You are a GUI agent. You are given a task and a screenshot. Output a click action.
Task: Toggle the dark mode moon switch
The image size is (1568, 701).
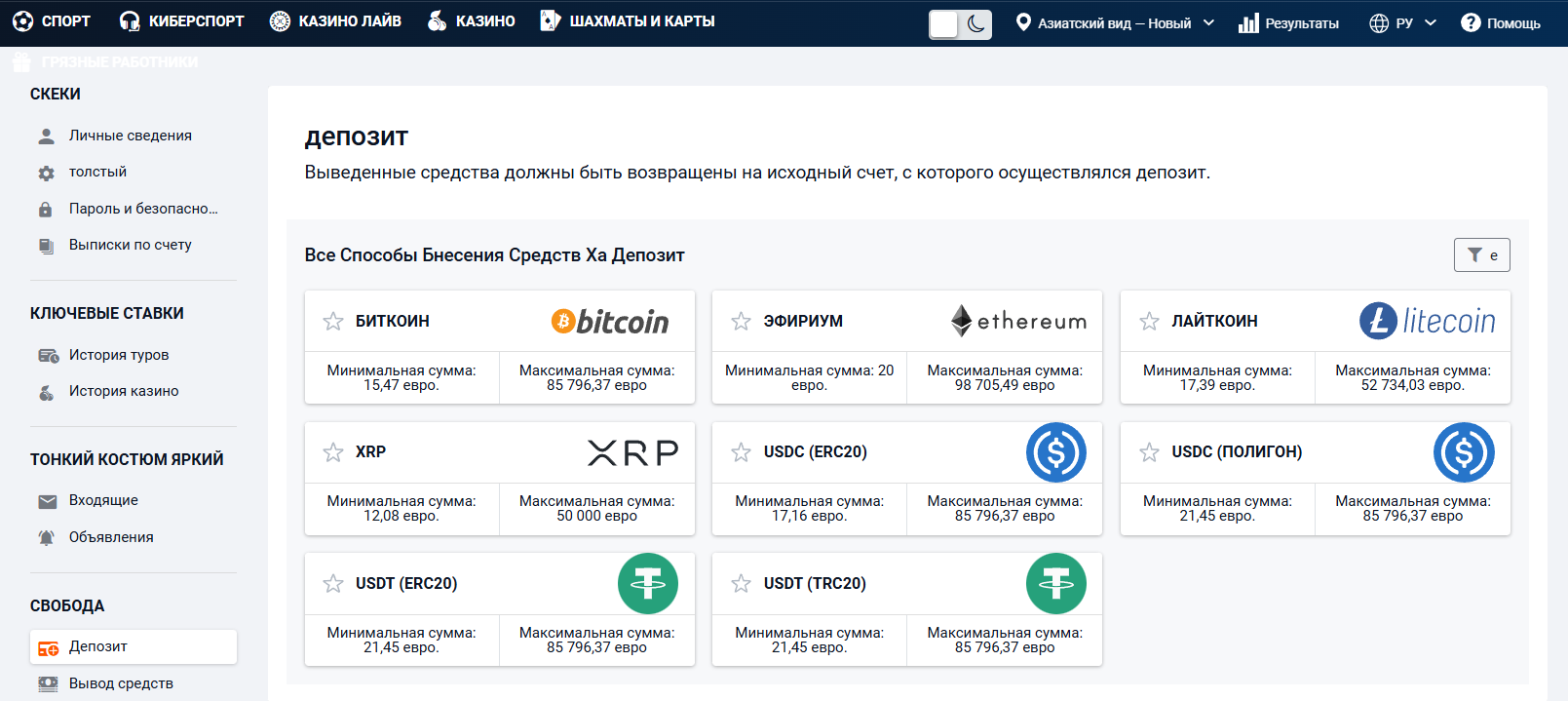tap(960, 23)
